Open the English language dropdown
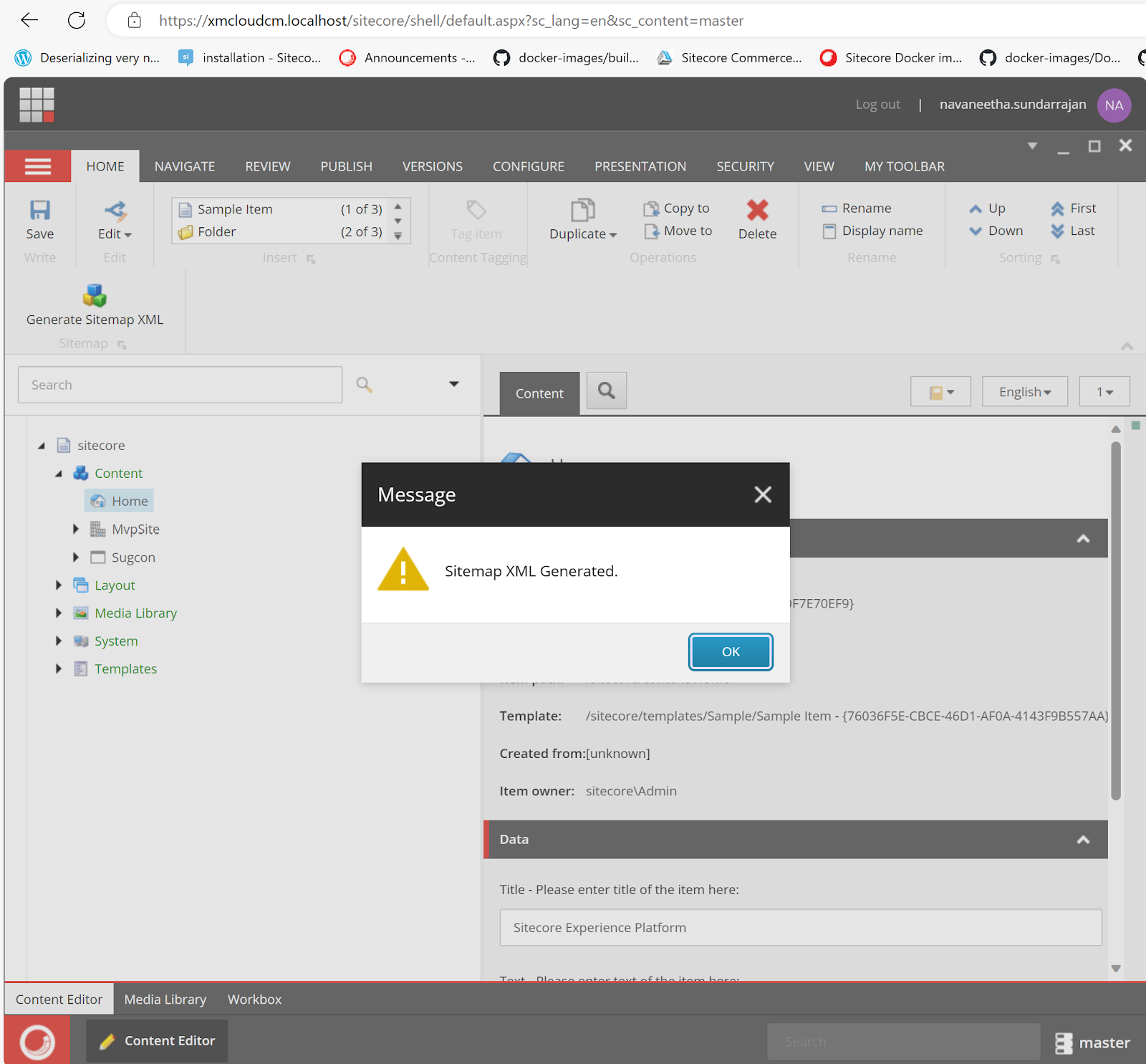 click(x=1025, y=392)
